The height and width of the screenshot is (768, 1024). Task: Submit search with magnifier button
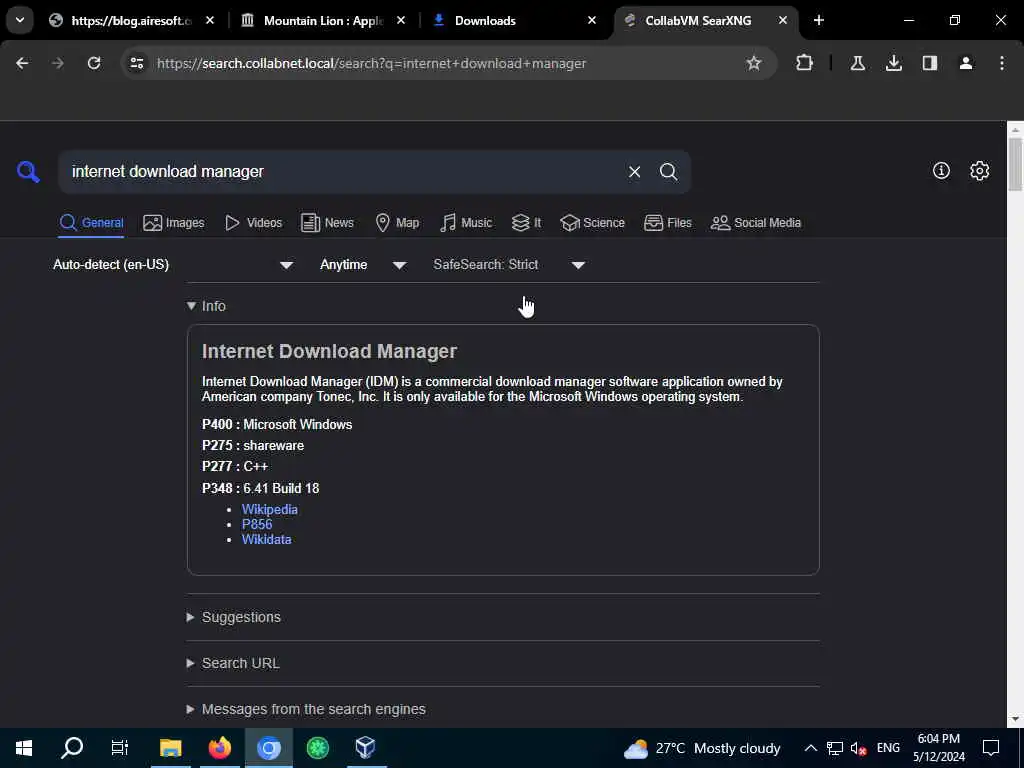click(x=668, y=172)
